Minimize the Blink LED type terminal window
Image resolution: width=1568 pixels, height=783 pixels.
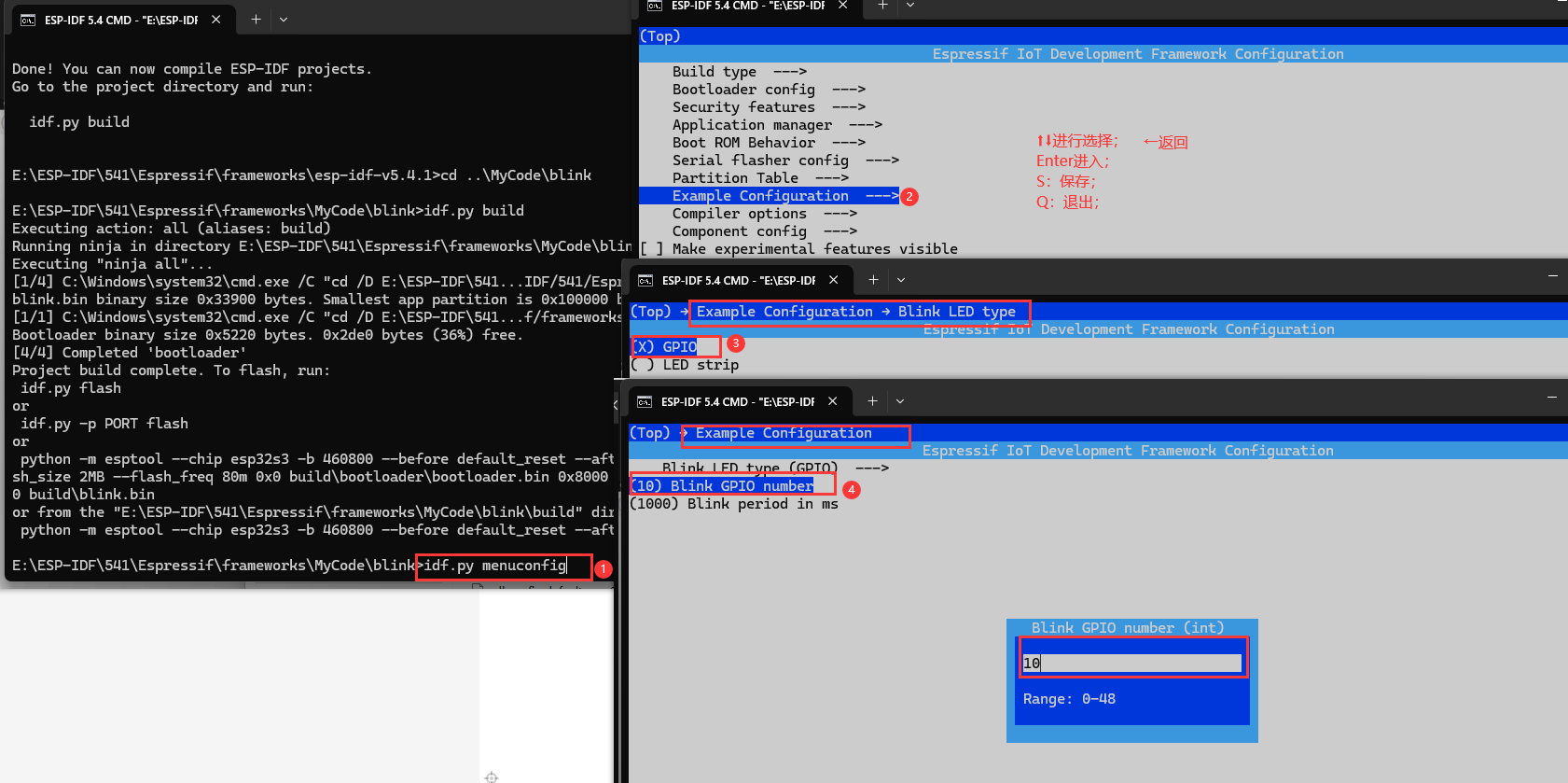pos(1553,276)
